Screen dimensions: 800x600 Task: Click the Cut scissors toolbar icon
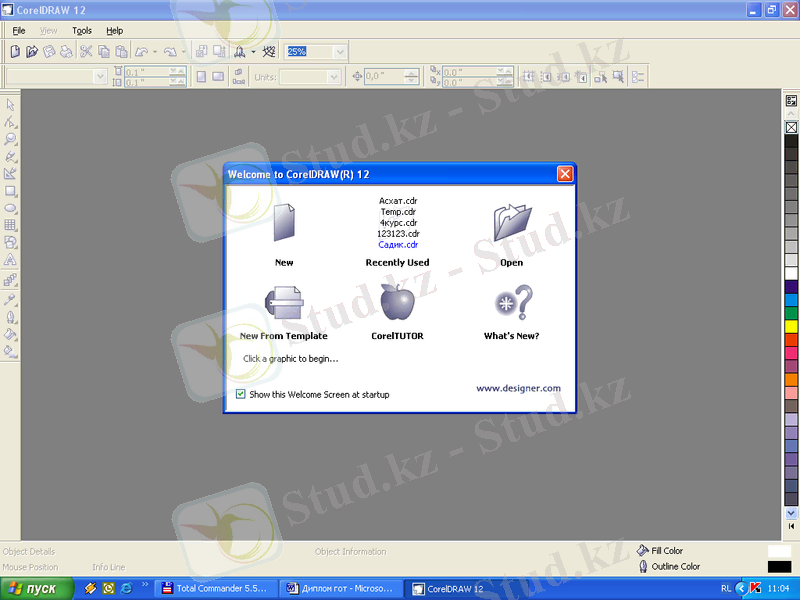tap(86, 51)
